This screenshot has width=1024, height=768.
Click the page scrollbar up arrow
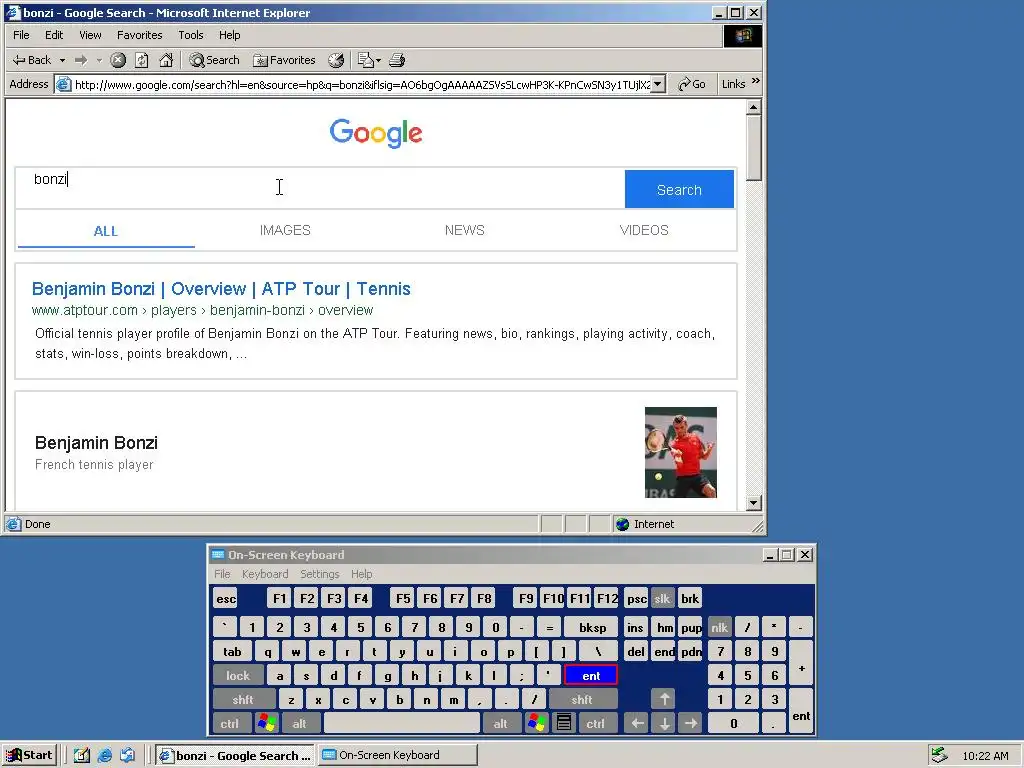coord(754,107)
